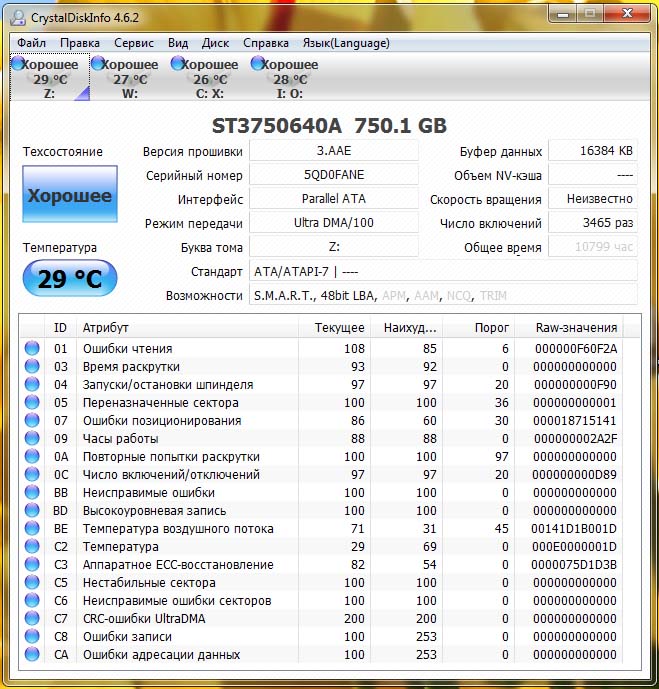Click the firmware version field 3.AAE

[x=334, y=151]
